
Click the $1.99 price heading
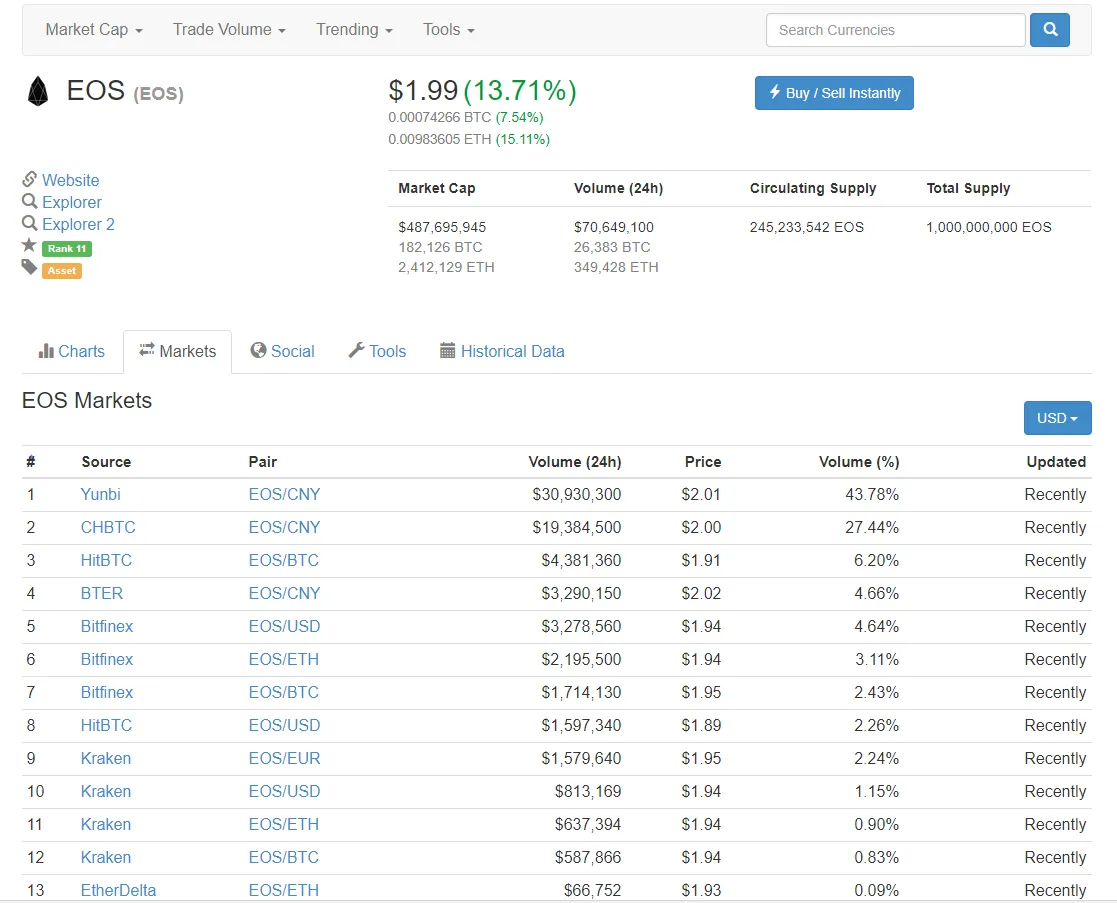click(423, 90)
